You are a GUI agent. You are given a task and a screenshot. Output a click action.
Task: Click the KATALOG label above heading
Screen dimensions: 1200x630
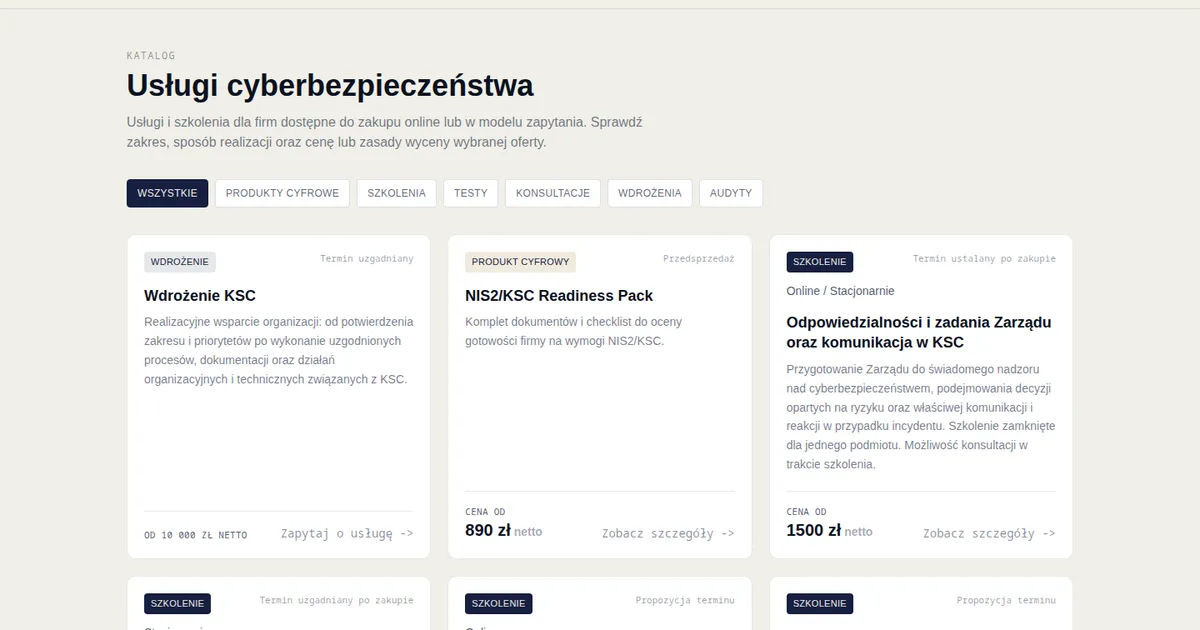[151, 56]
